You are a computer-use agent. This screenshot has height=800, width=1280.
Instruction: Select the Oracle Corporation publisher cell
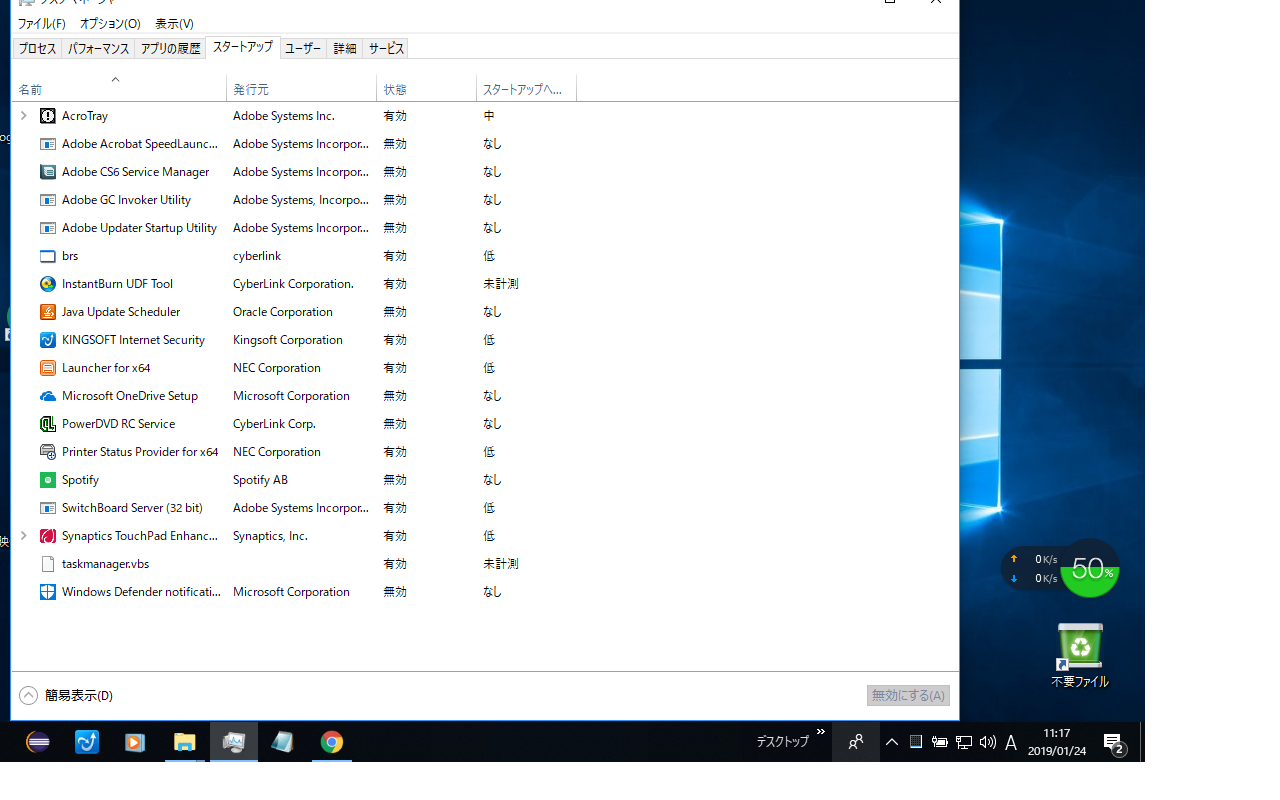tap(283, 312)
